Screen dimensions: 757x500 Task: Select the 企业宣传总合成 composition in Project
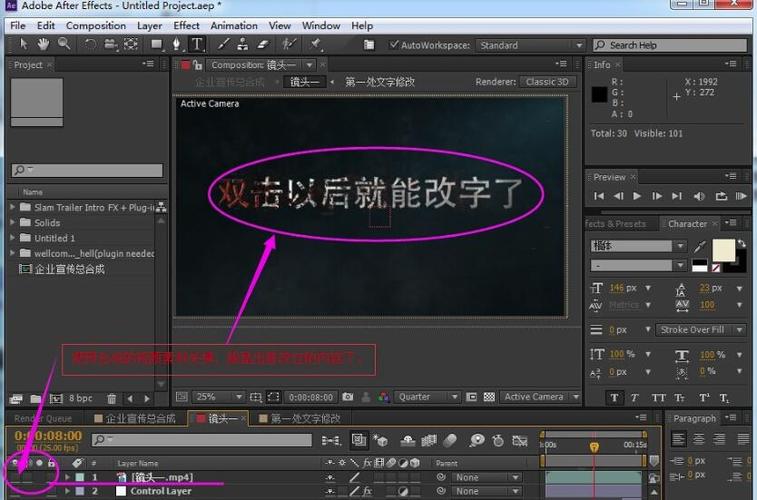tap(69, 269)
